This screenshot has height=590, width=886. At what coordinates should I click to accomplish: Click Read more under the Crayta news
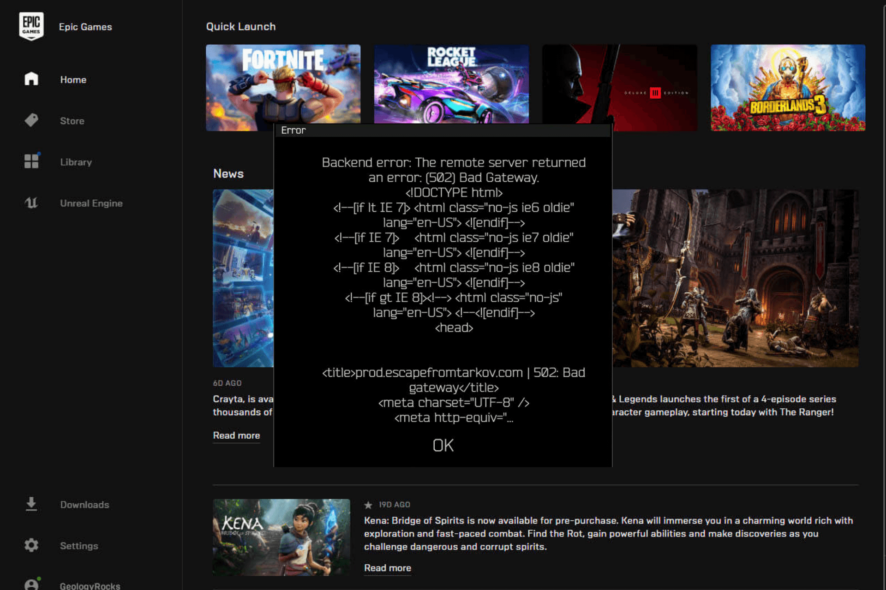coord(236,436)
